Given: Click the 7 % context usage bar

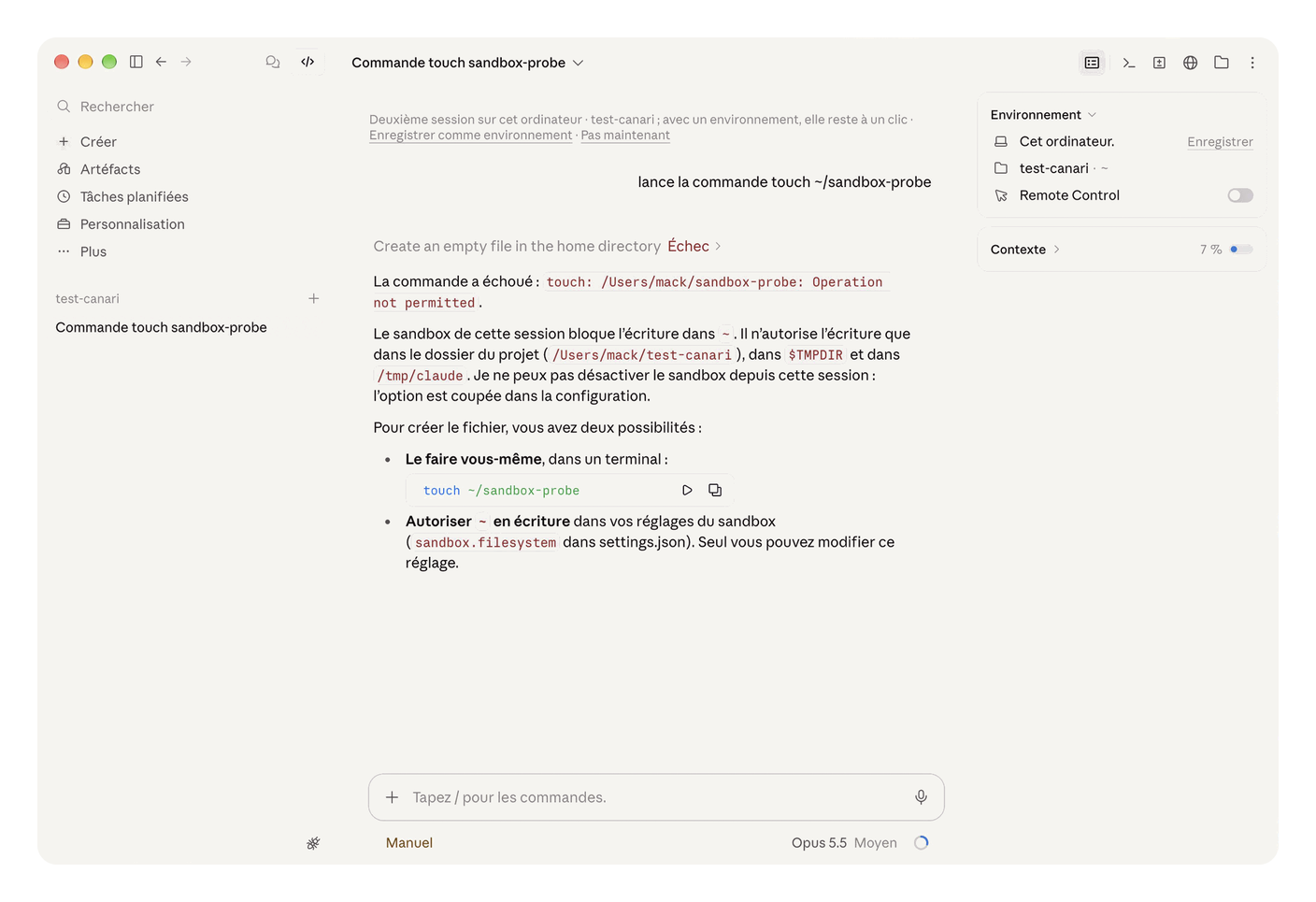Looking at the screenshot, I should 1241,250.
